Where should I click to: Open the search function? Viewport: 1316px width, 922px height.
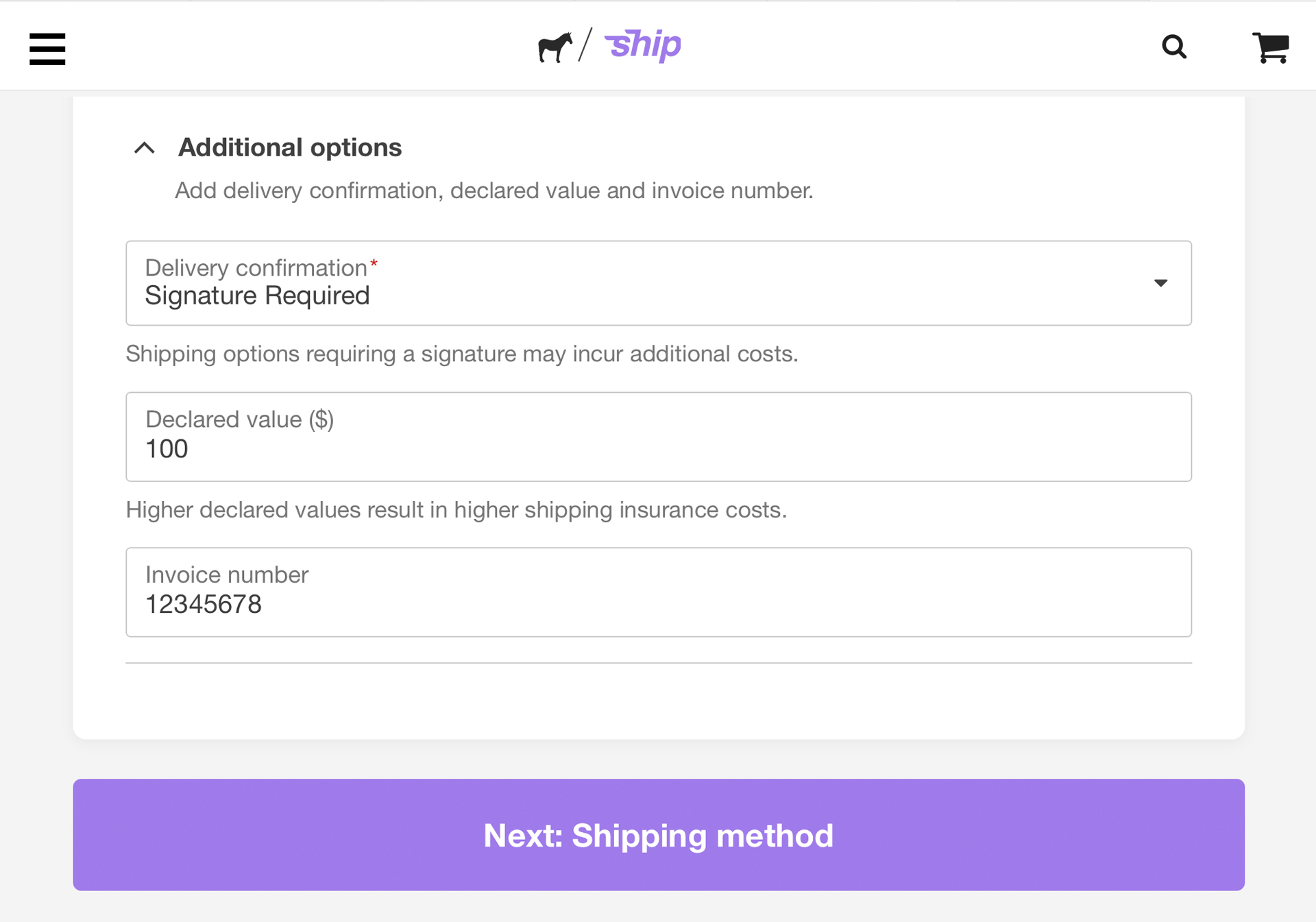(1175, 47)
